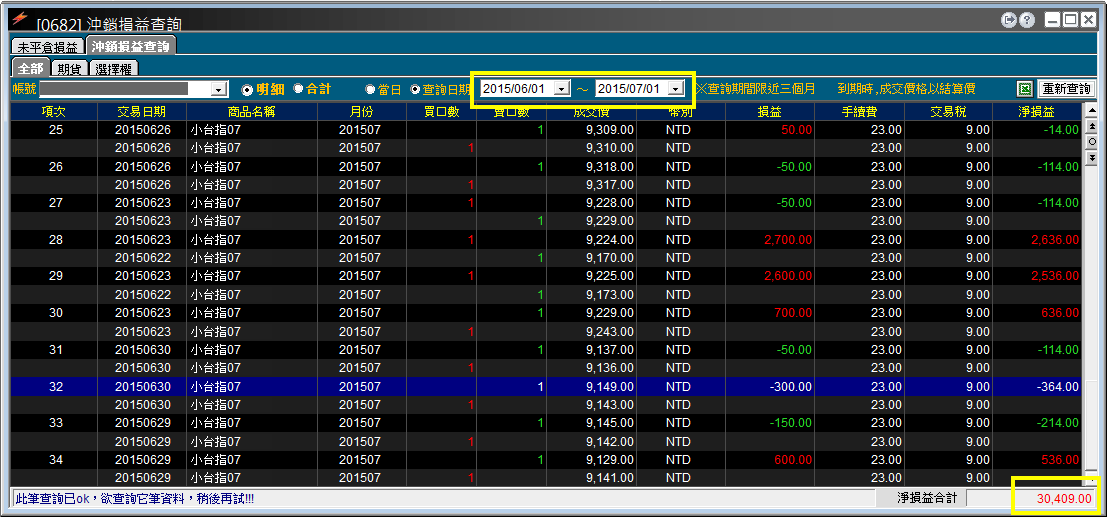Click price cell 9,243.00

tap(610, 331)
